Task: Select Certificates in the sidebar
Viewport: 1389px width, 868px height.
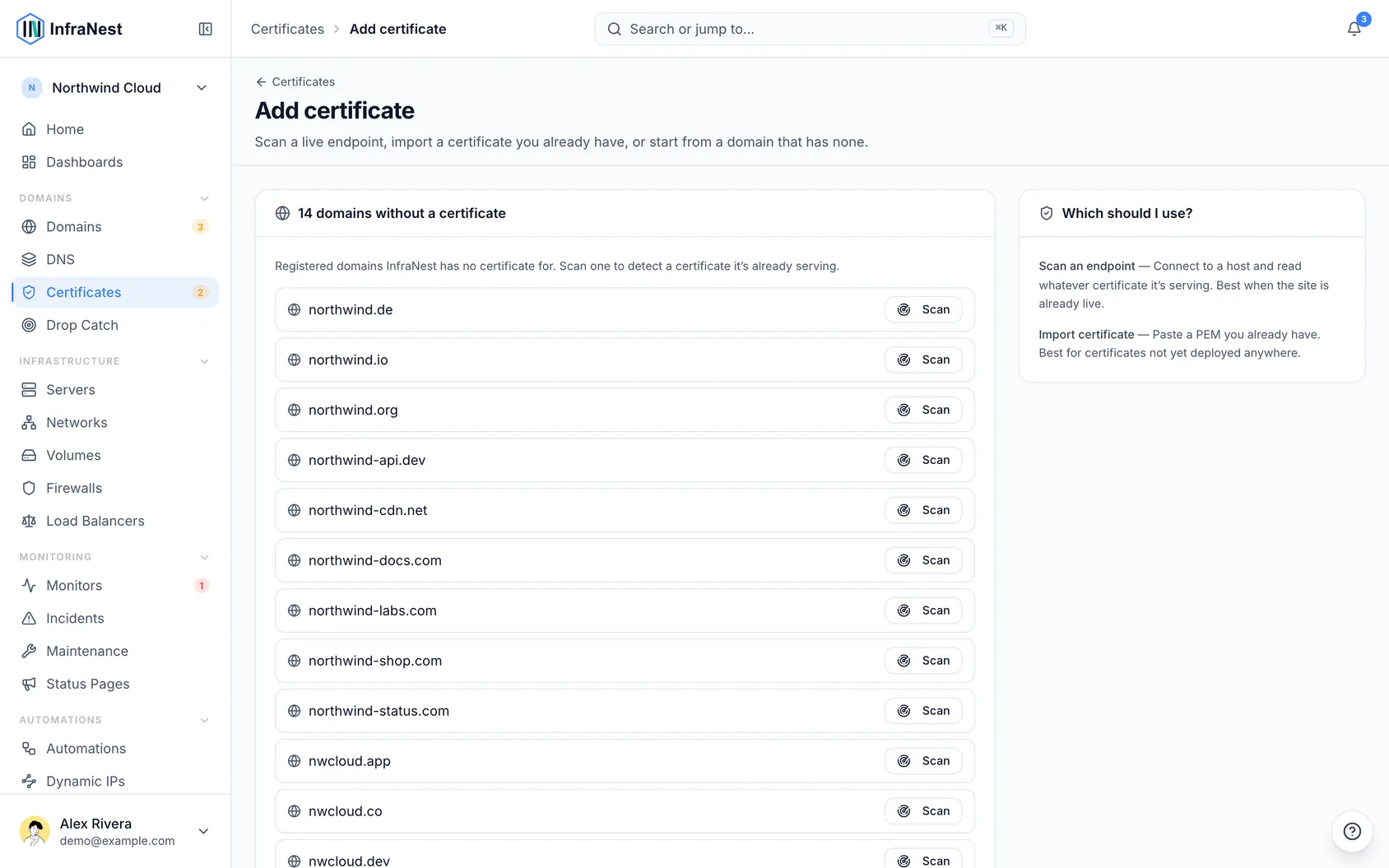Action: point(115,292)
